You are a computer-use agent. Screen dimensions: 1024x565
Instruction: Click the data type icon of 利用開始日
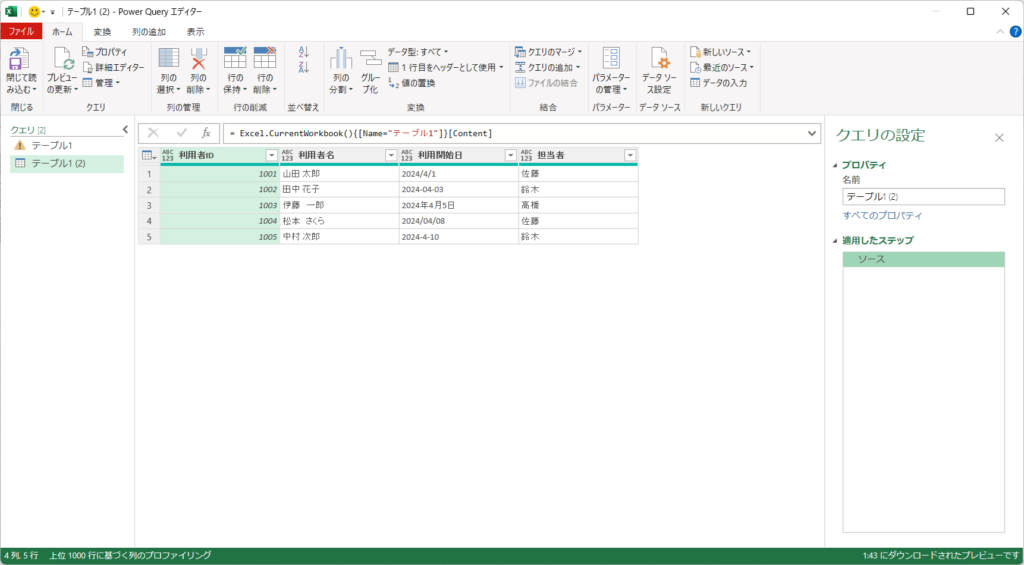408,155
